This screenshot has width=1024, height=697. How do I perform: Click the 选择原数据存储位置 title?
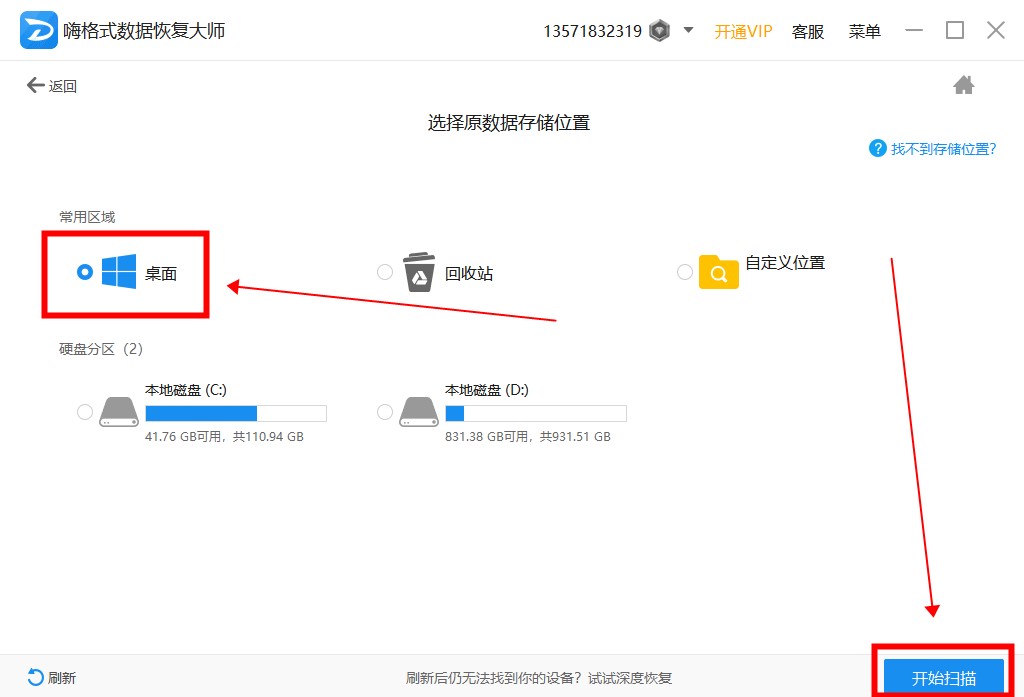point(509,123)
